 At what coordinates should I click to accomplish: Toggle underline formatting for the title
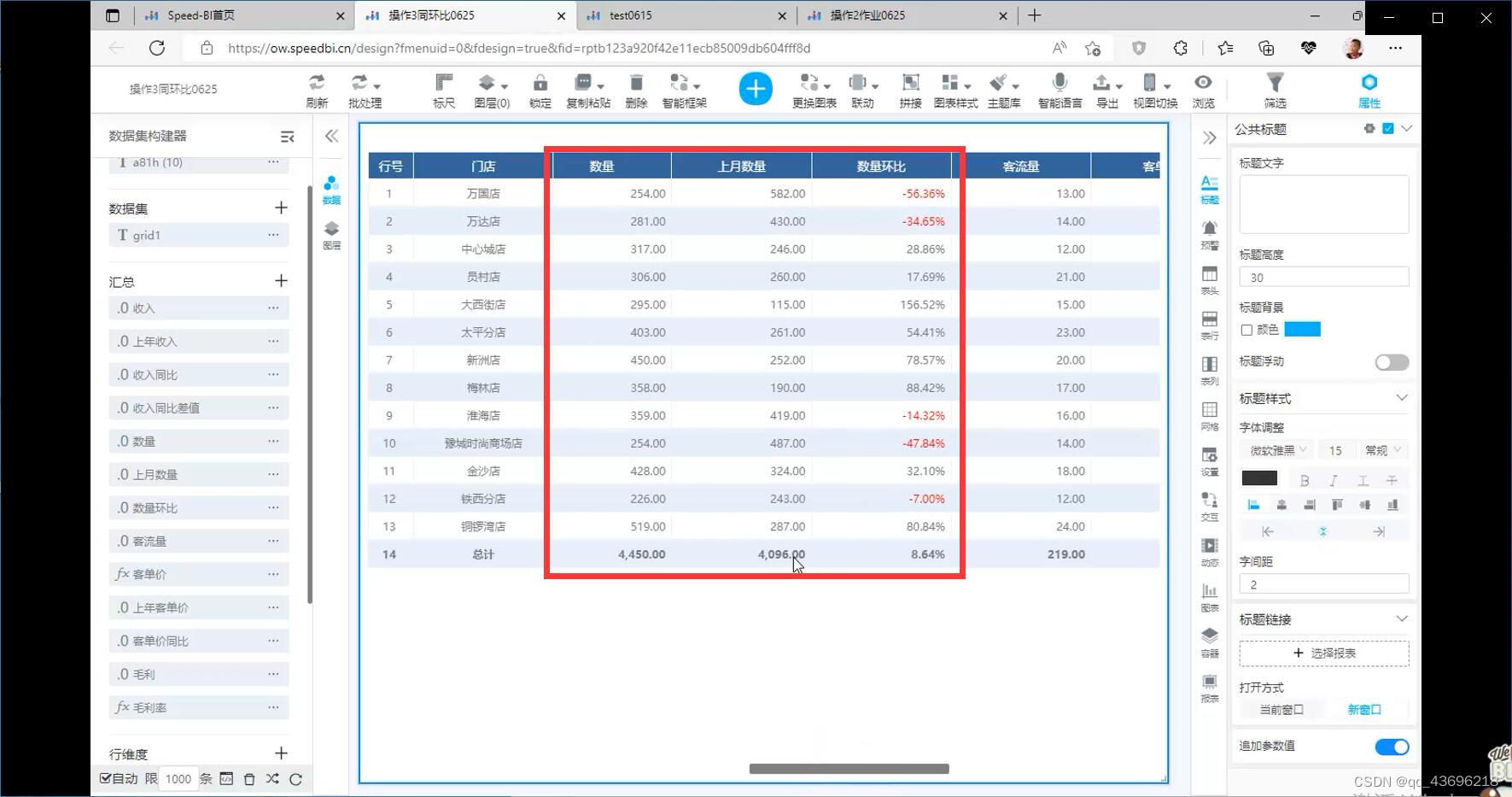(x=1363, y=480)
